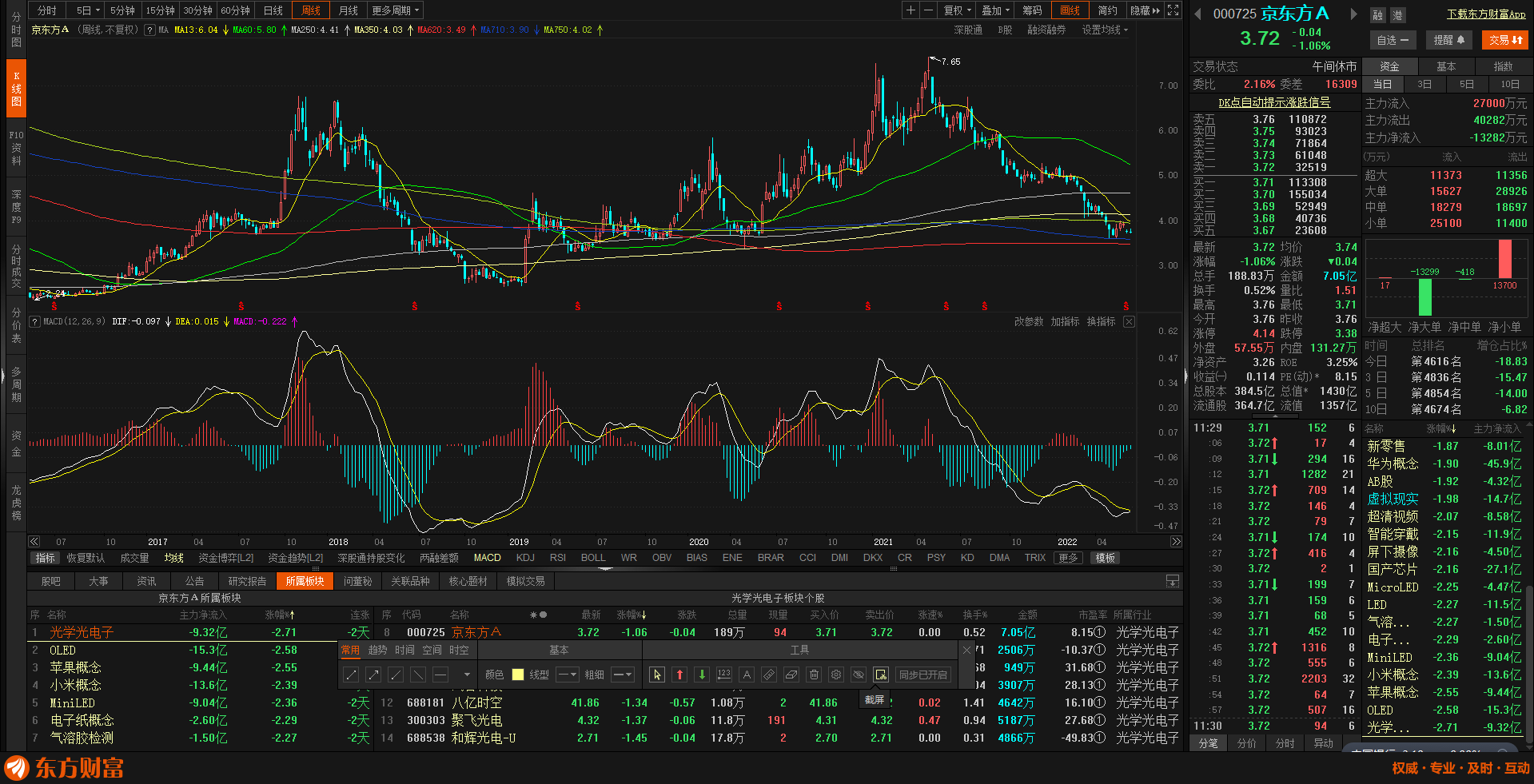Image resolution: width=1534 pixels, height=784 pixels.
Task: Click the 融 margin trading badge
Action: tap(1378, 15)
